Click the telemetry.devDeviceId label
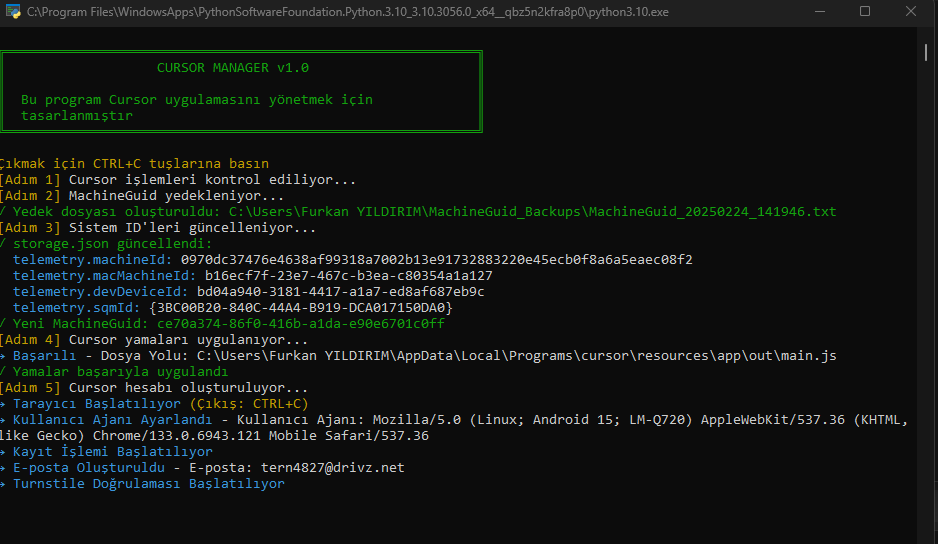The width and height of the screenshot is (938, 544). [100, 291]
